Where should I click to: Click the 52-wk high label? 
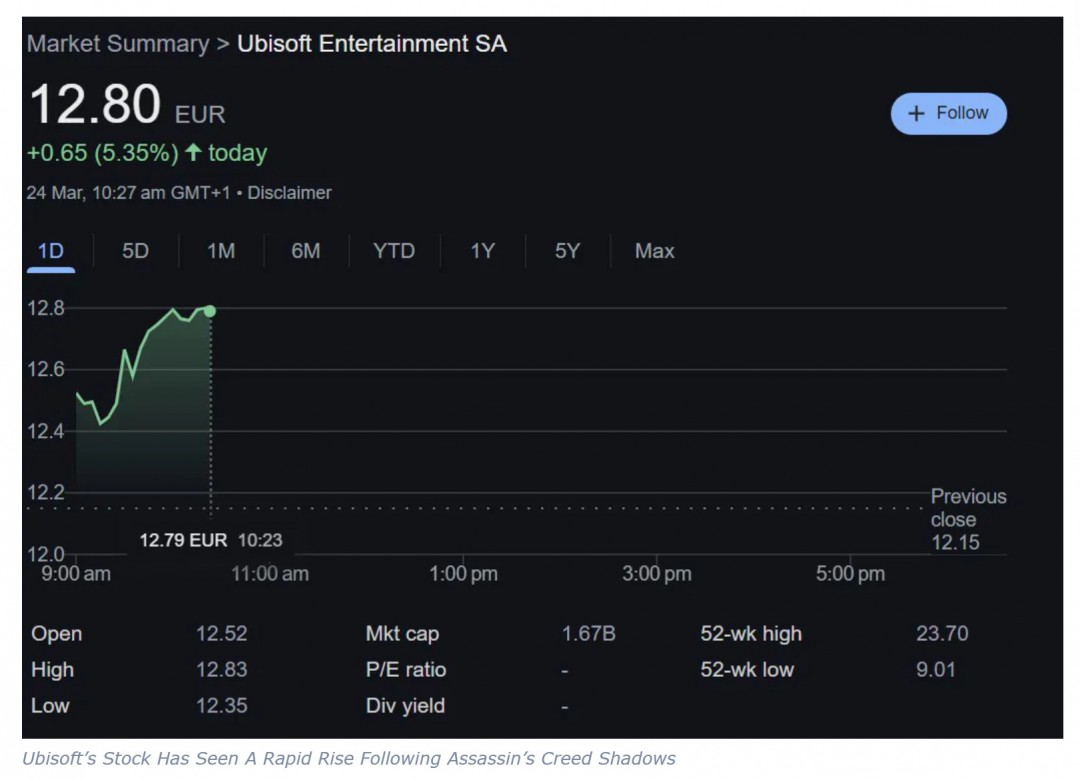[x=751, y=634]
